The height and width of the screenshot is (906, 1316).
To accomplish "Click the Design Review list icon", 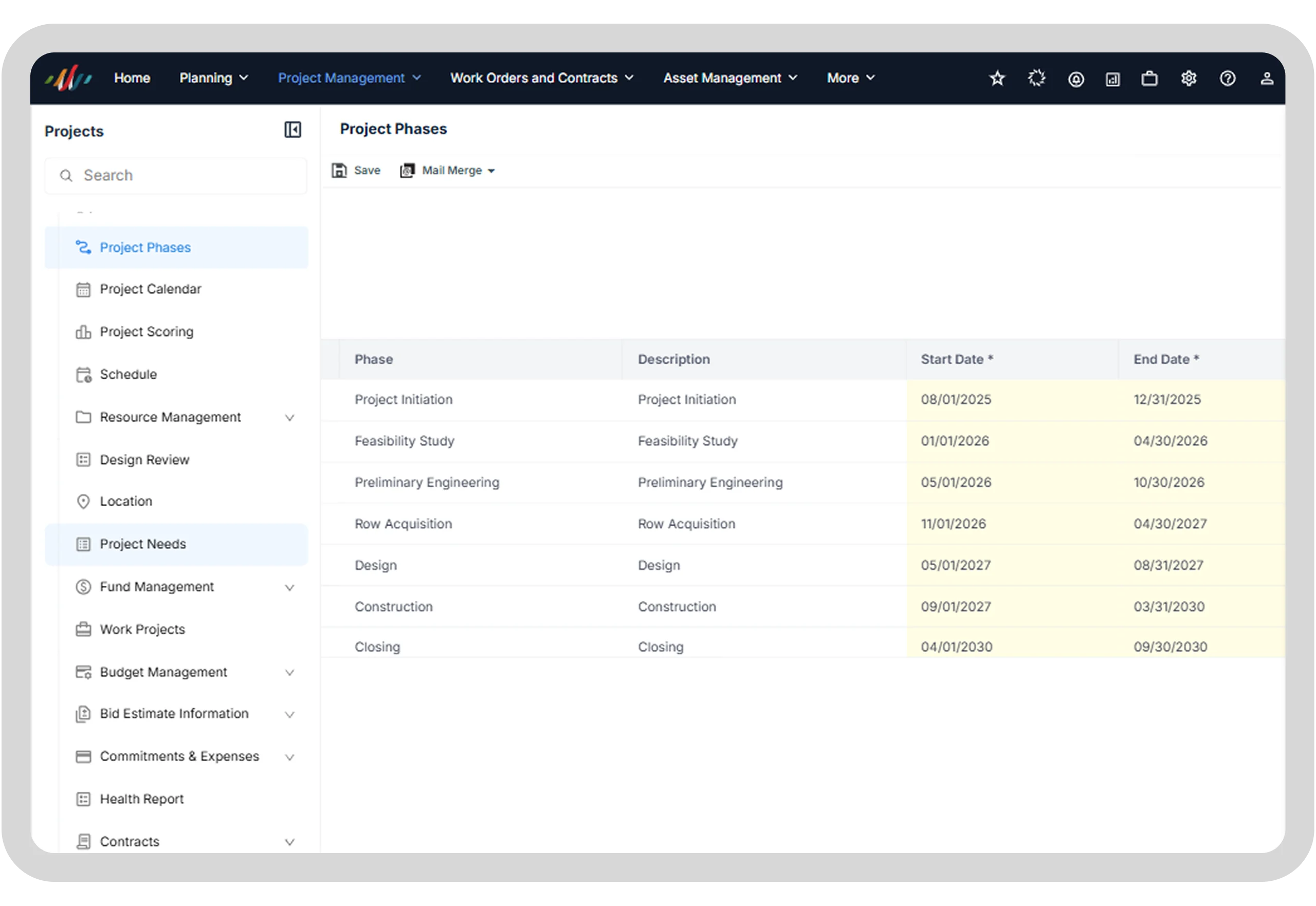I will 83,460.
